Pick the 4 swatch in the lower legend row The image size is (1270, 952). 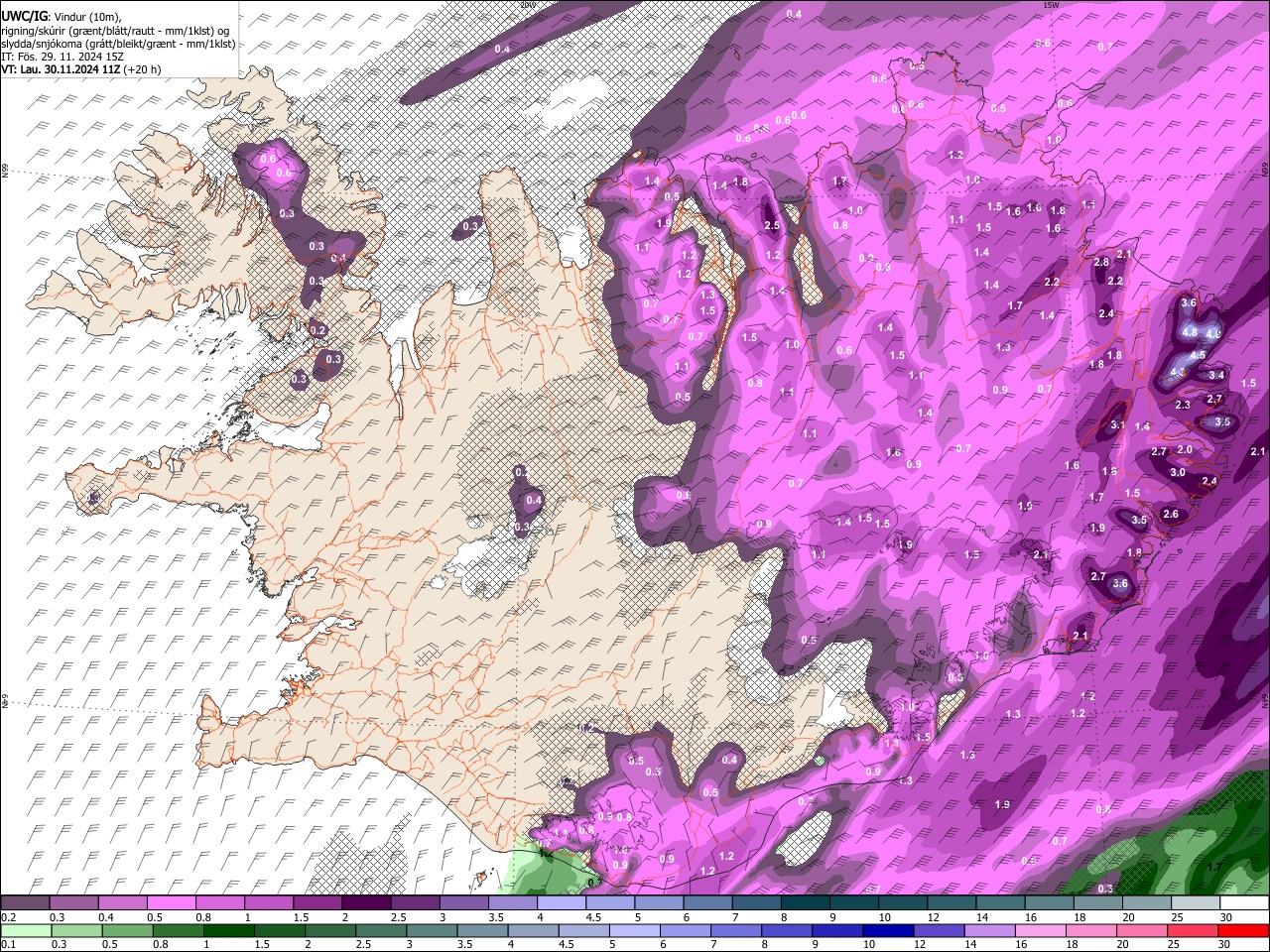click(x=534, y=930)
